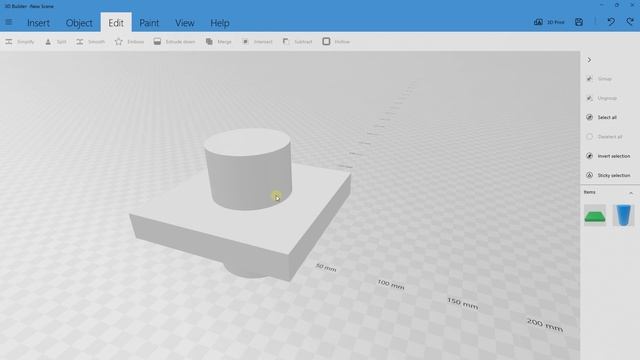The image size is (640, 360).
Task: Maximize the 3D Builder window
Action: (x=617, y=5)
